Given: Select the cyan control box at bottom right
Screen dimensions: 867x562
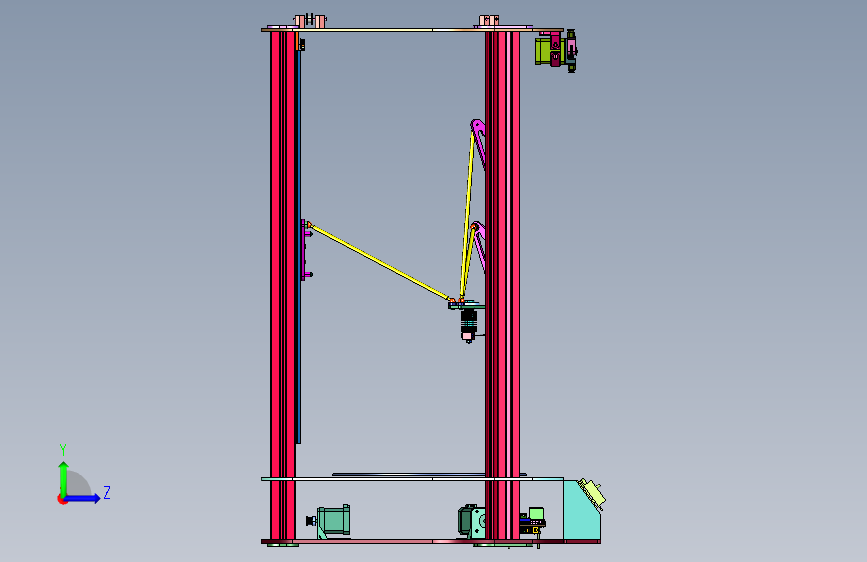Looking at the screenshot, I should [x=582, y=510].
